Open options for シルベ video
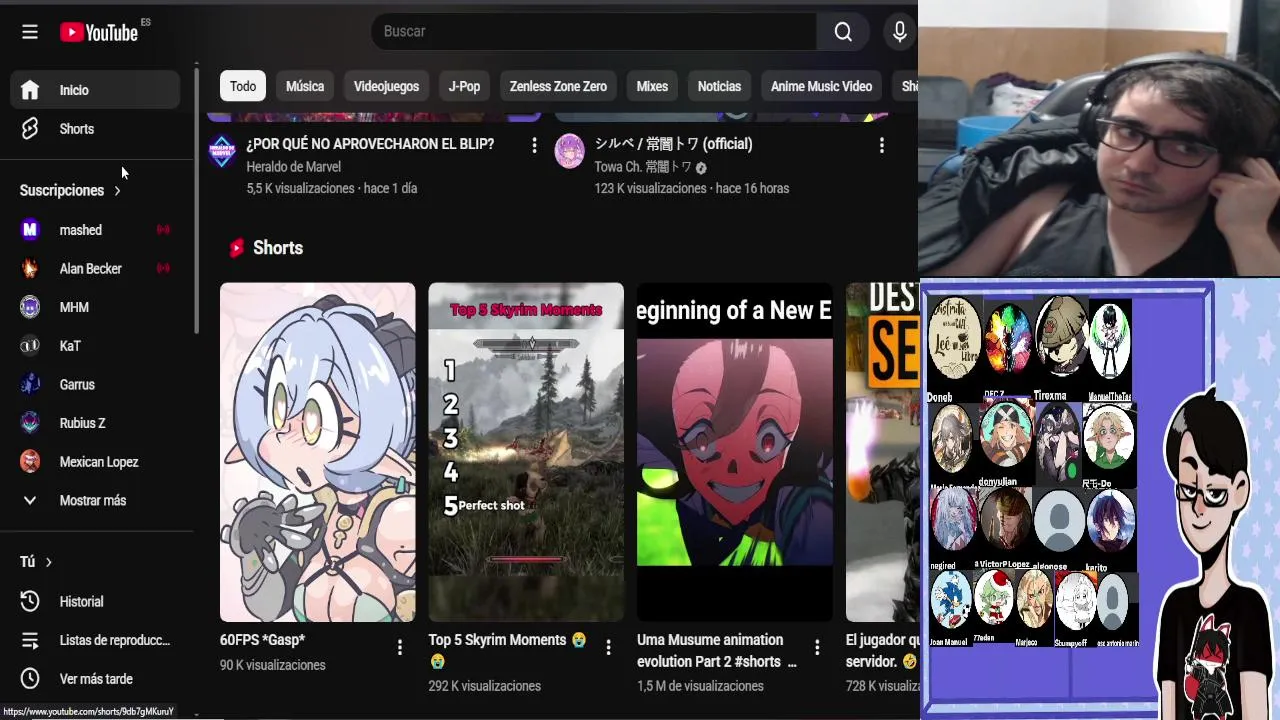Viewport: 1280px width, 720px height. (881, 146)
